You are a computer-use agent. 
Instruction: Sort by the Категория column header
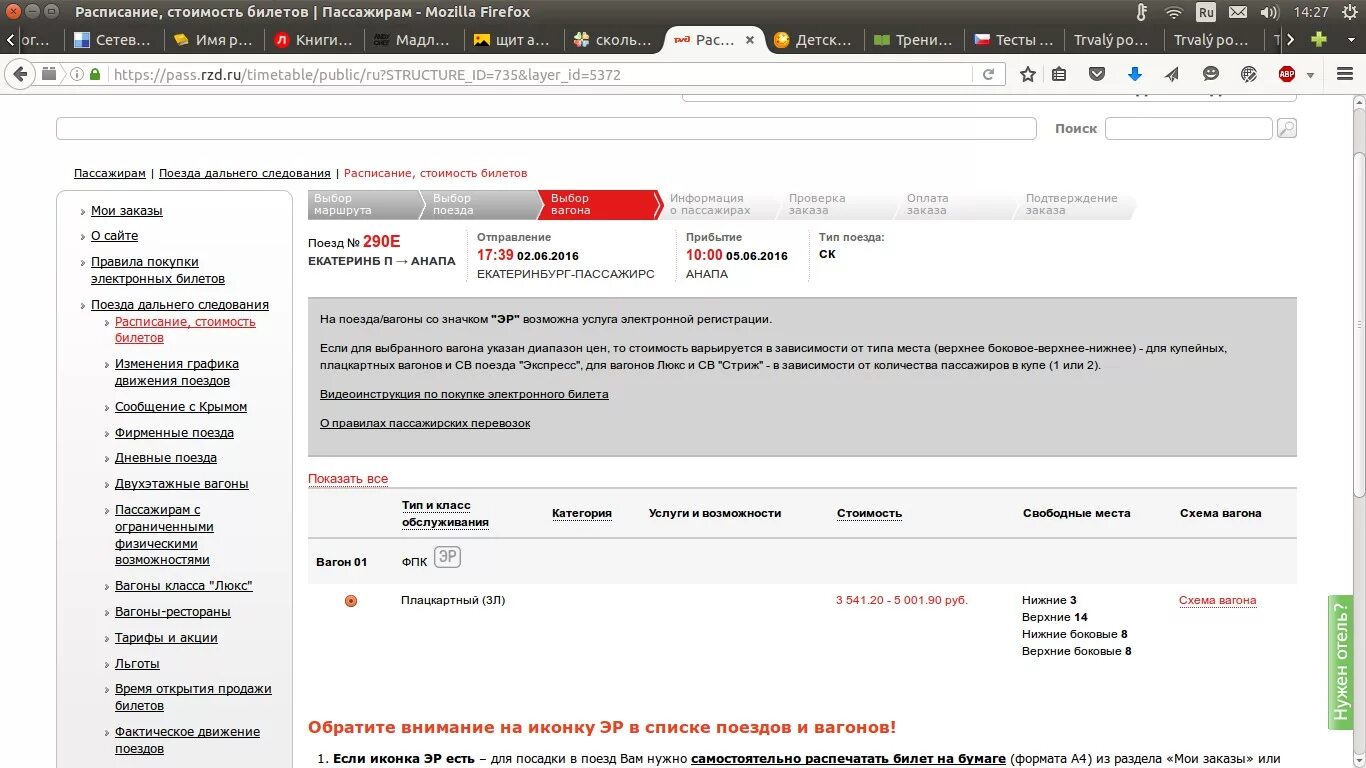[x=581, y=513]
